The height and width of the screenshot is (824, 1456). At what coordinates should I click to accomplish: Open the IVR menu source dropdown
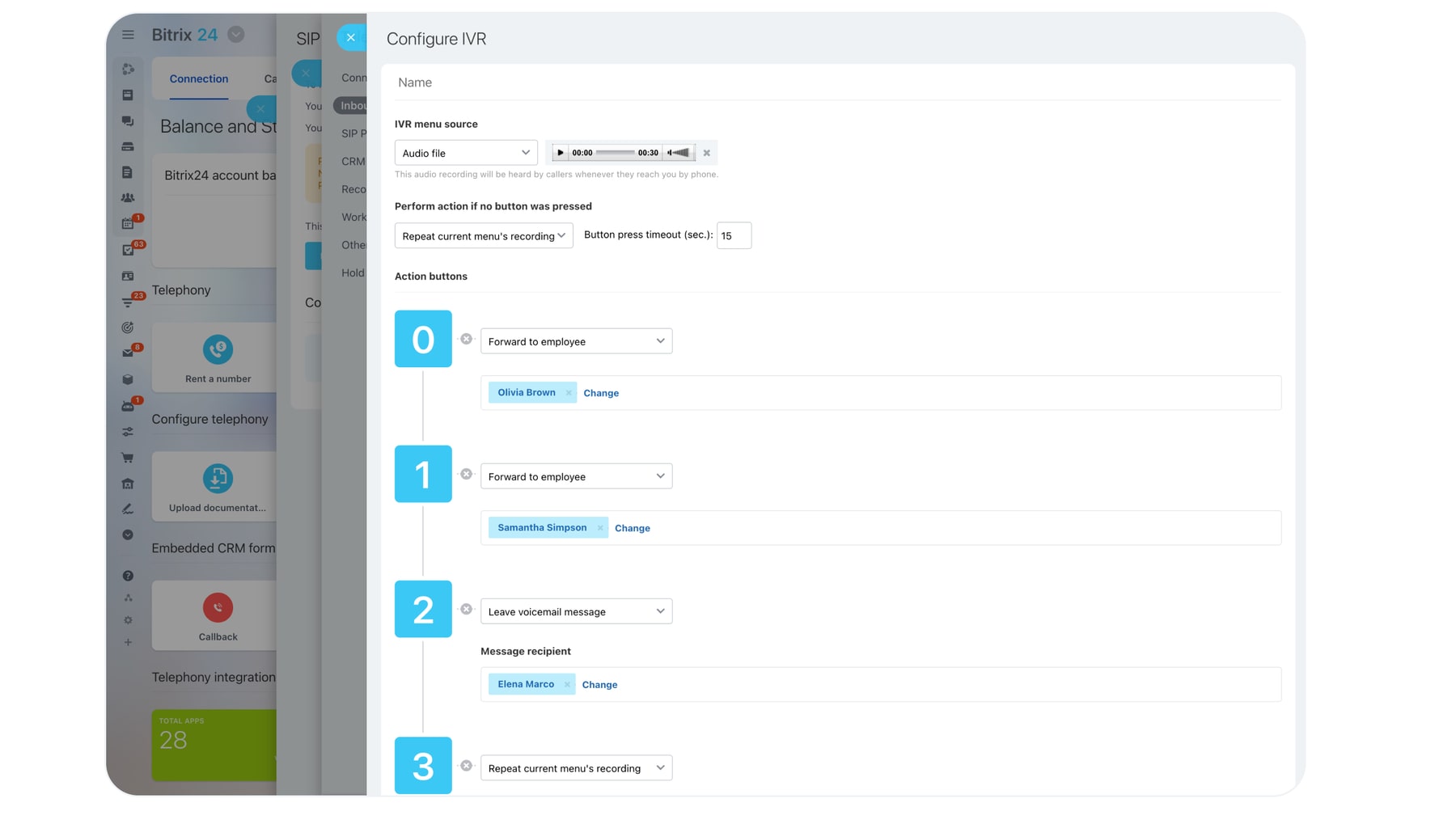[x=466, y=153]
